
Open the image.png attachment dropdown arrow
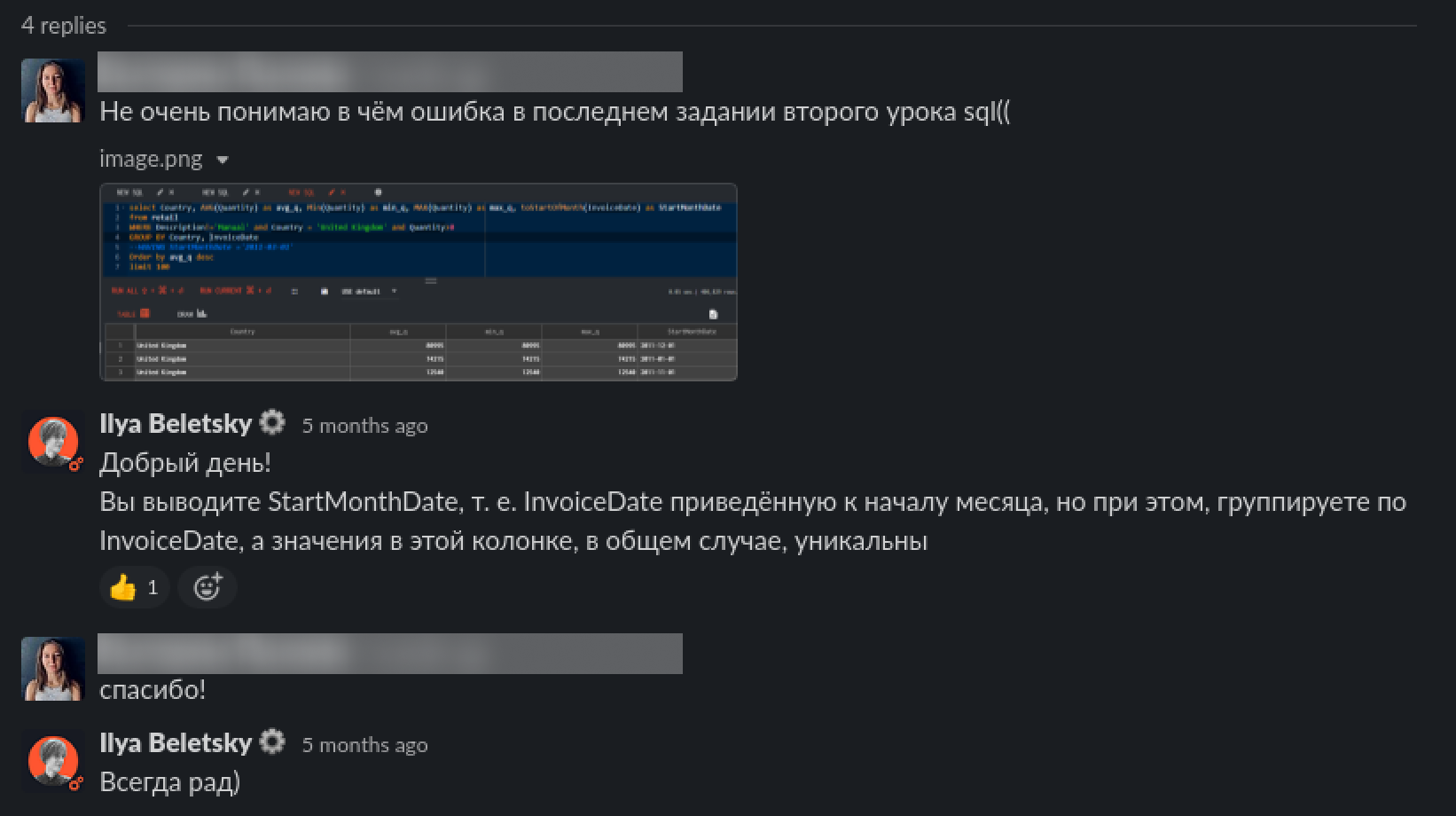[x=223, y=160]
